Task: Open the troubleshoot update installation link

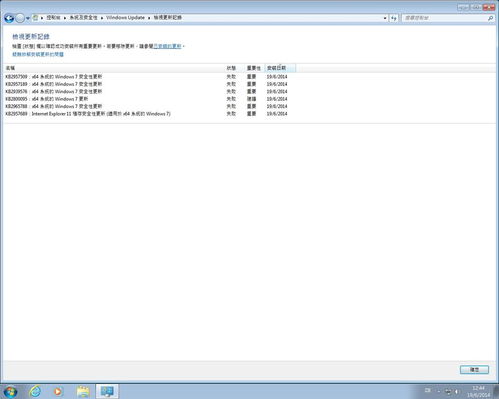Action: point(38,54)
